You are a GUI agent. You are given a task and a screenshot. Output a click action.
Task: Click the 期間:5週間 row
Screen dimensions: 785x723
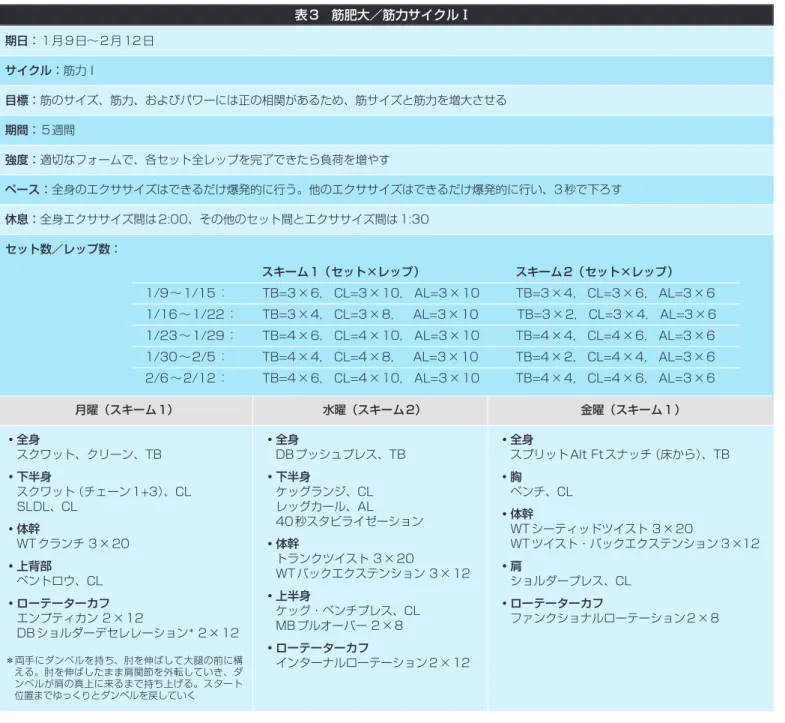click(x=386, y=130)
